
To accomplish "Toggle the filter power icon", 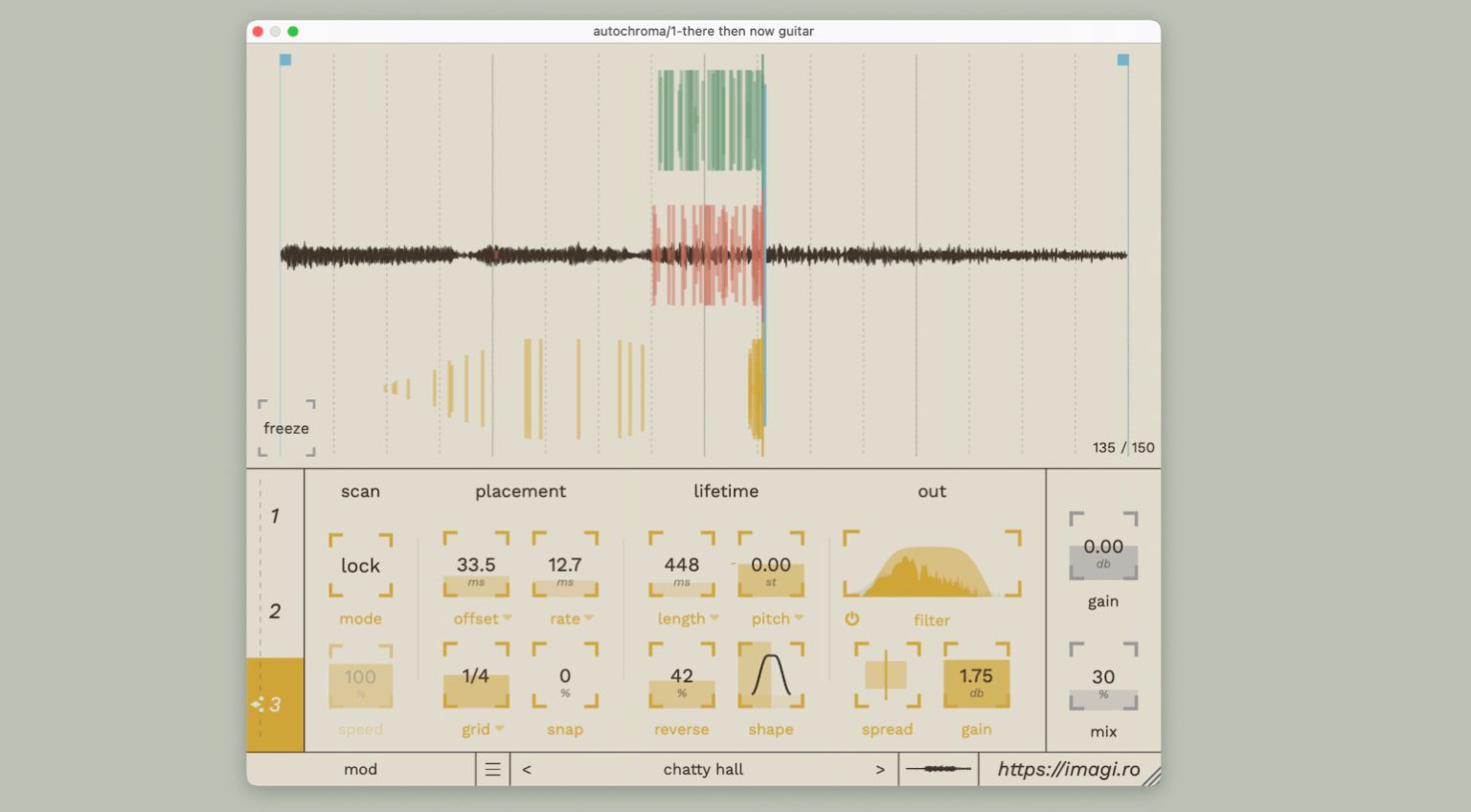I will click(851, 620).
